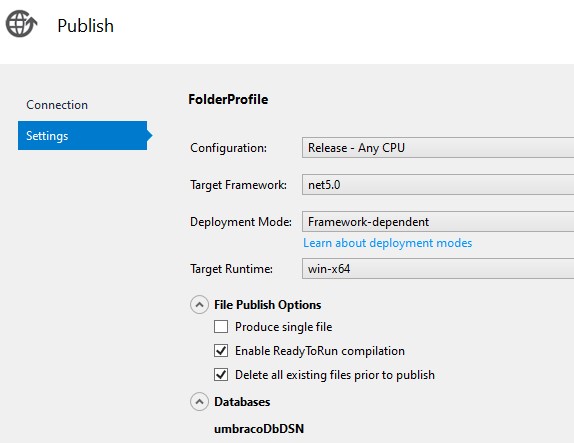This screenshot has width=574, height=443.
Task: Collapse File Publish Options chevron
Action: tap(200, 305)
